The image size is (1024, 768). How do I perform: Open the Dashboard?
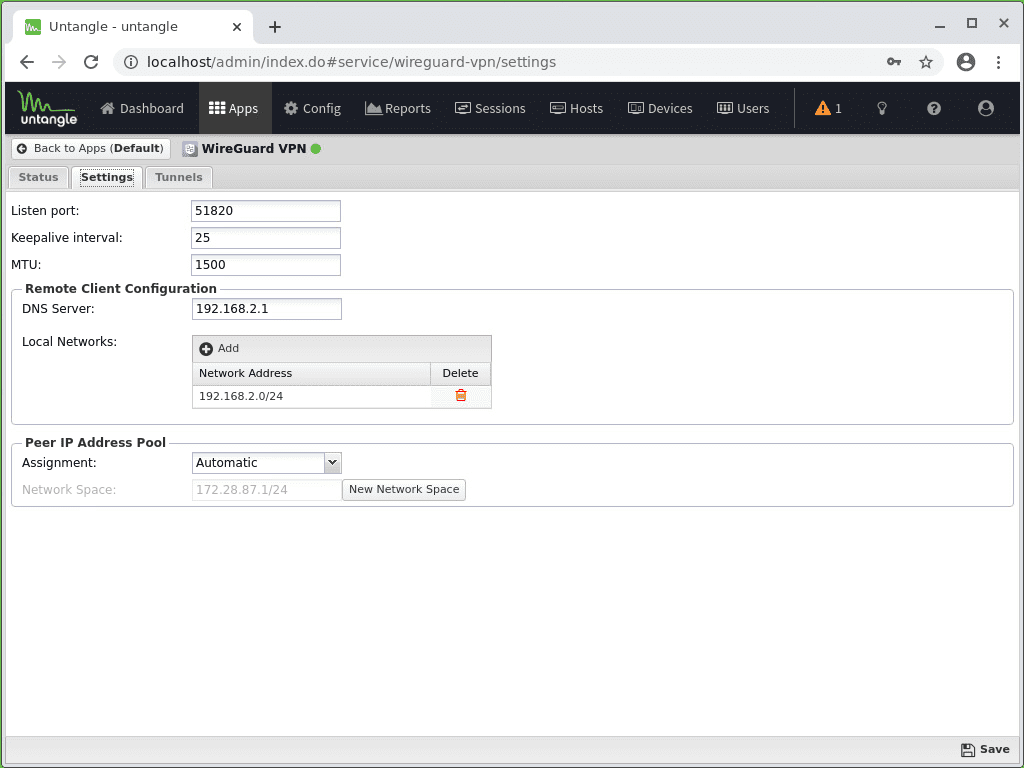coord(141,108)
